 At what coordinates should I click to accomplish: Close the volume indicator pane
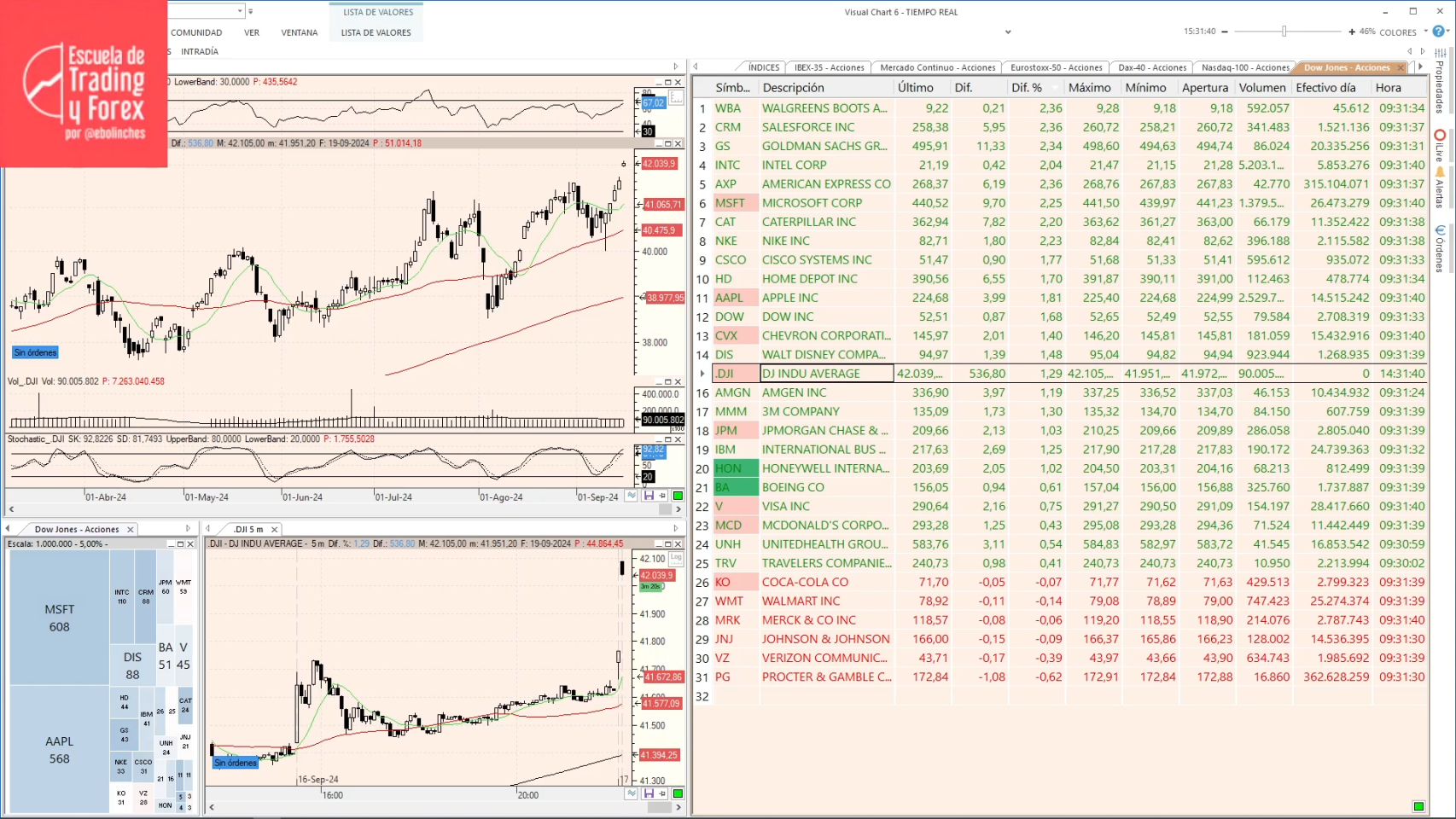coord(678,382)
